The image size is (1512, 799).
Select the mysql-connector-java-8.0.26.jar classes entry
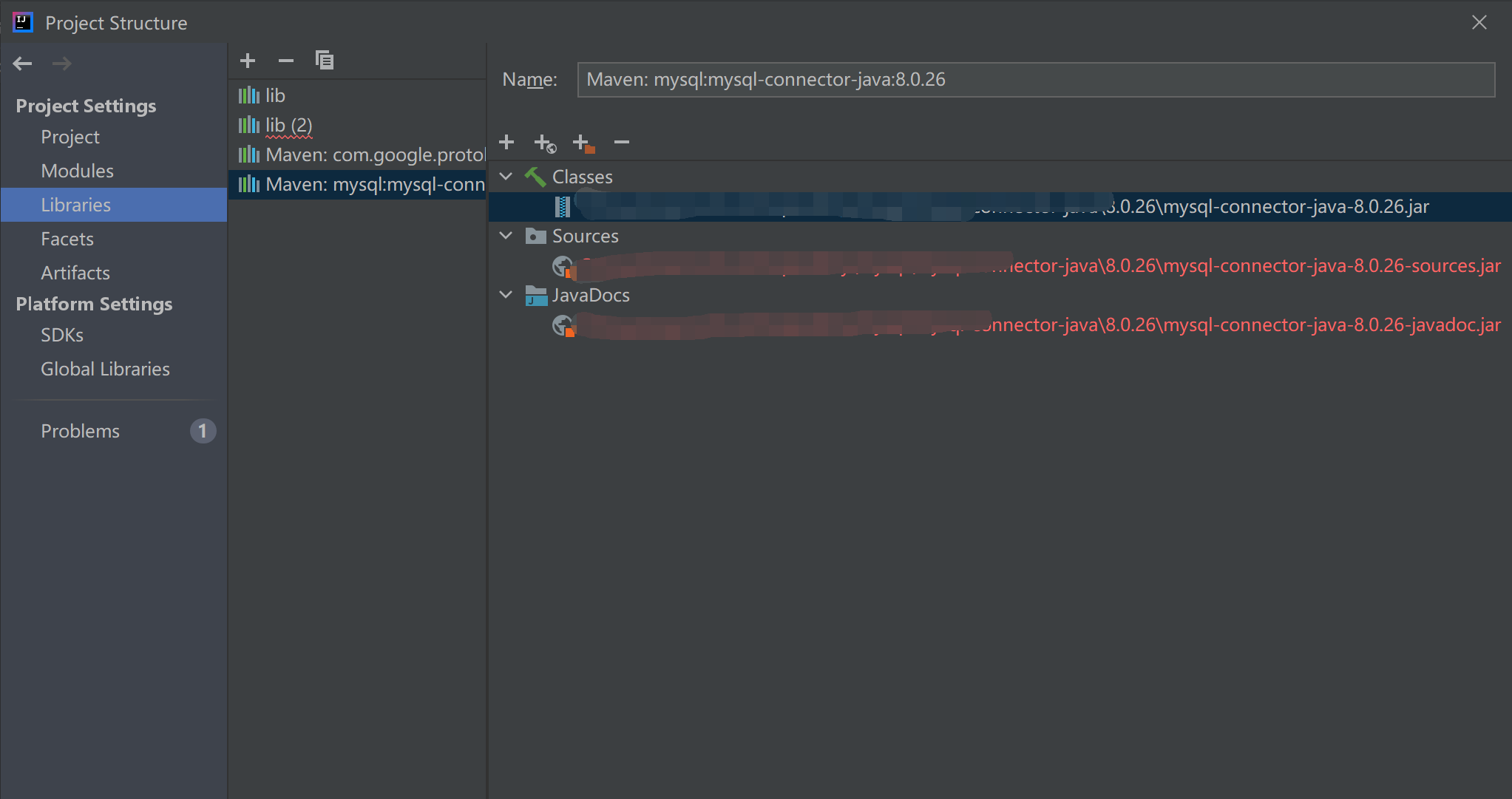click(1000, 207)
